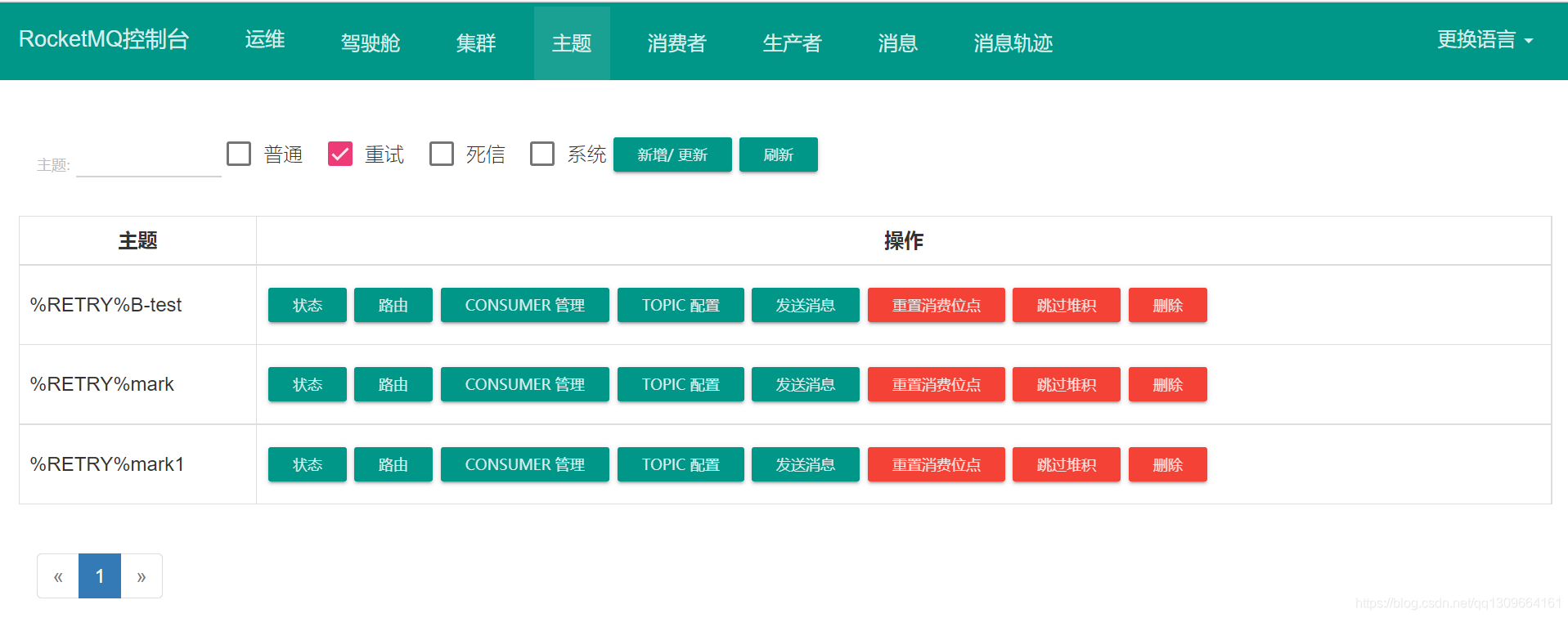1568x618 pixels.
Task: Click 跳过堆积 for %RETRY%mark row
Action: click(x=1067, y=384)
